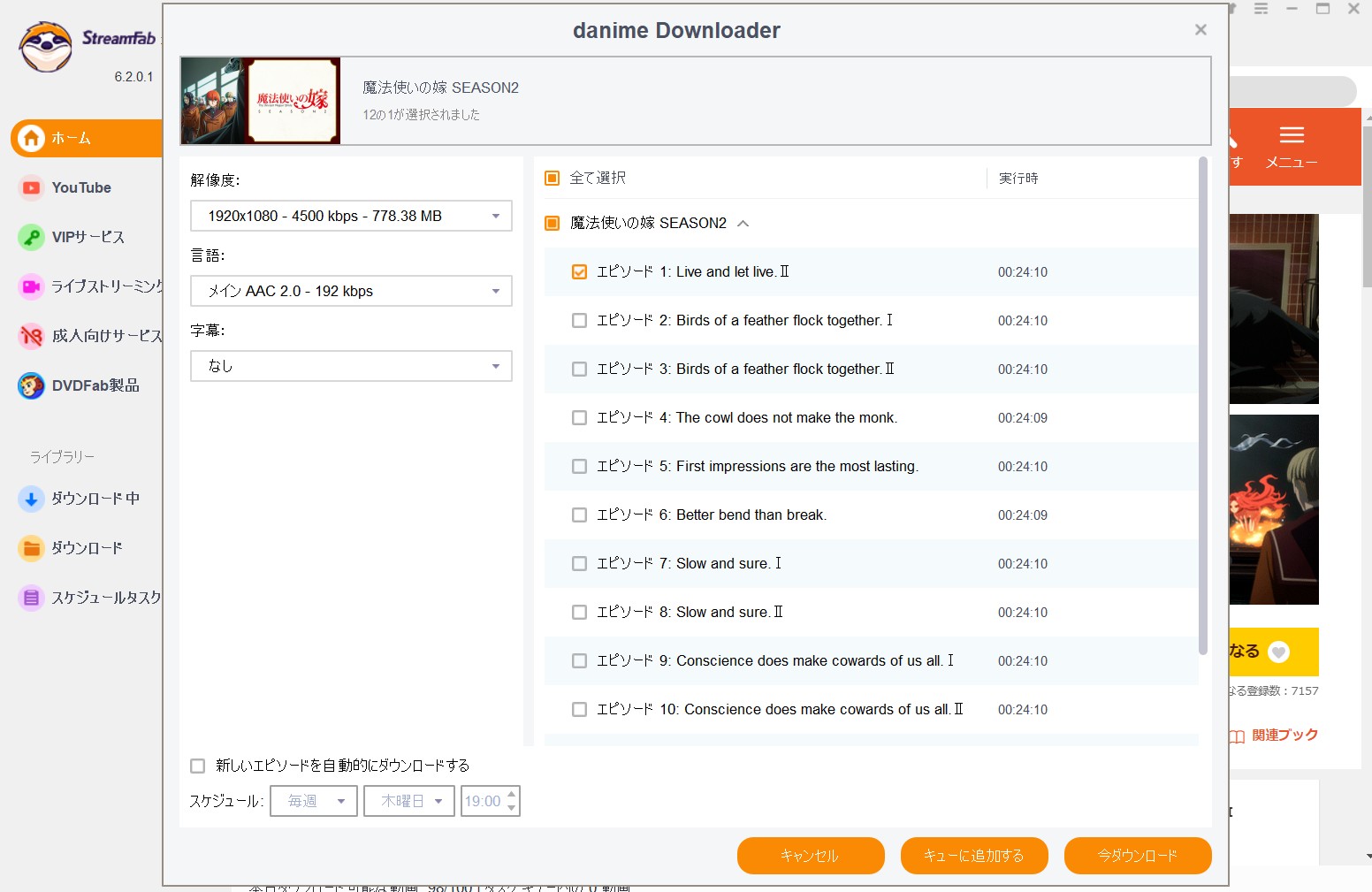1372x892 pixels.
Task: Uncheck Episode 1 Live and let live Ⅱ
Action: [x=579, y=272]
